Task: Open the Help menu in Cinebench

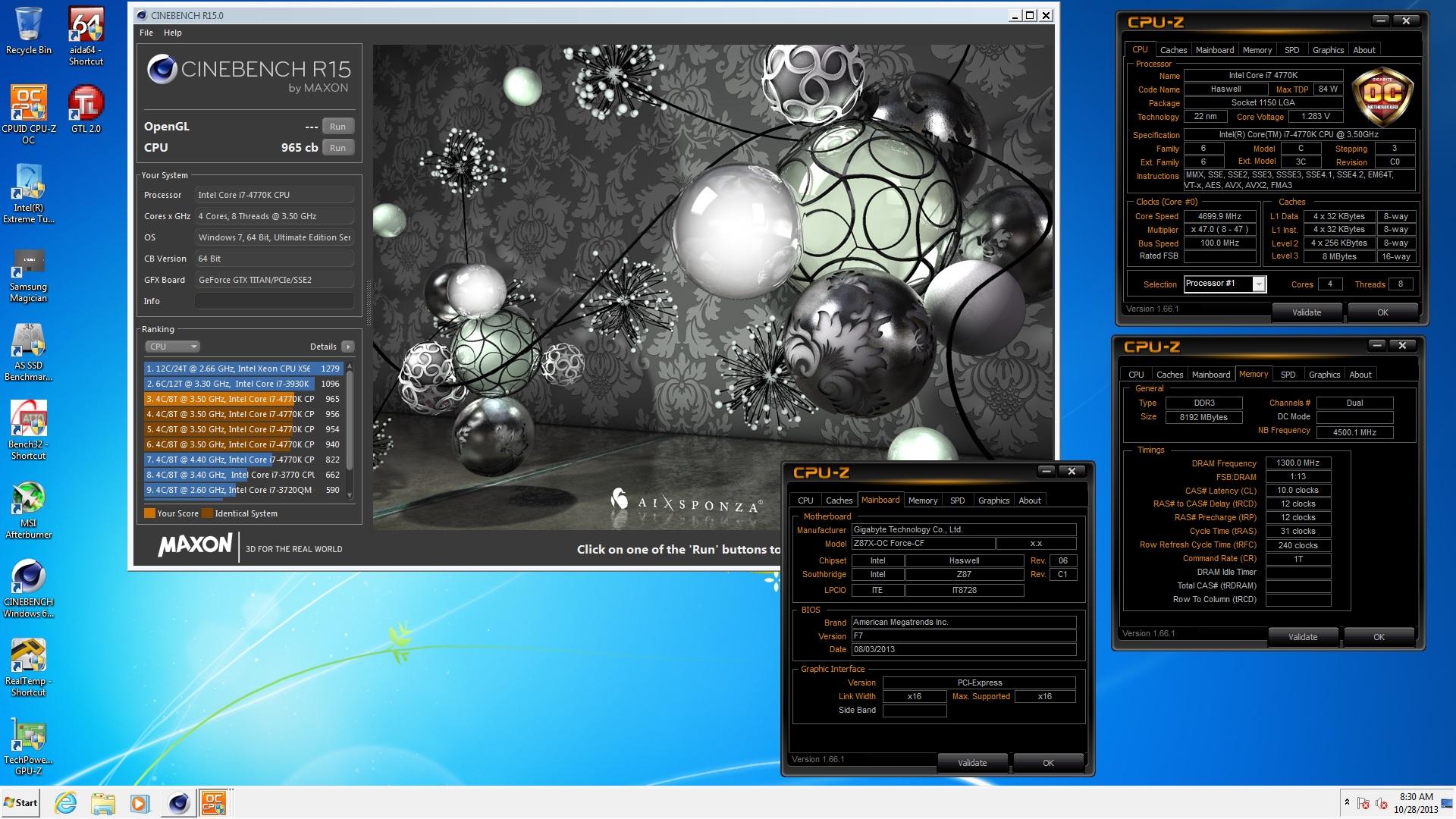Action: 173,33
